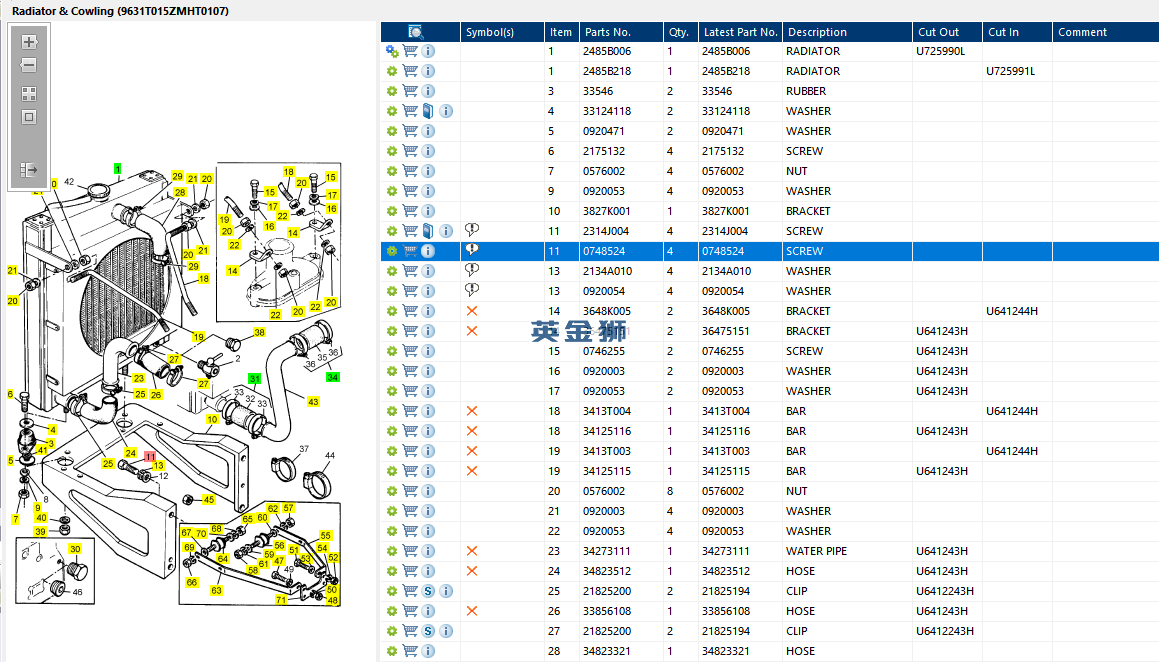
Task: Click the gear icon for nut 0576002 item 7
Action: coord(392,171)
